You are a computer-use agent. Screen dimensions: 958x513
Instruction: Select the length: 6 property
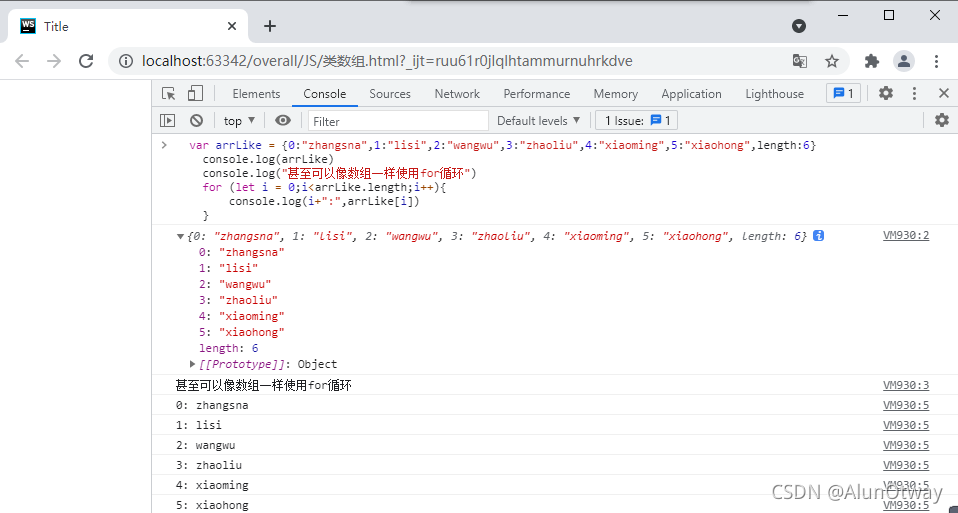229,348
